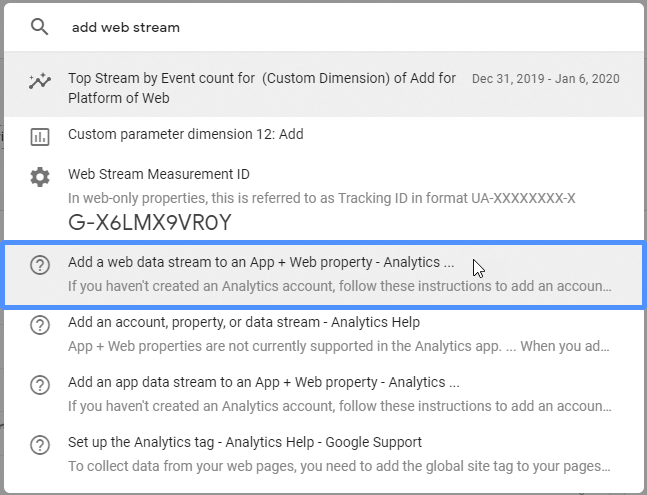647x495 pixels.
Task: Click the "To collect data from your web pages" snippet
Action: [339, 467]
